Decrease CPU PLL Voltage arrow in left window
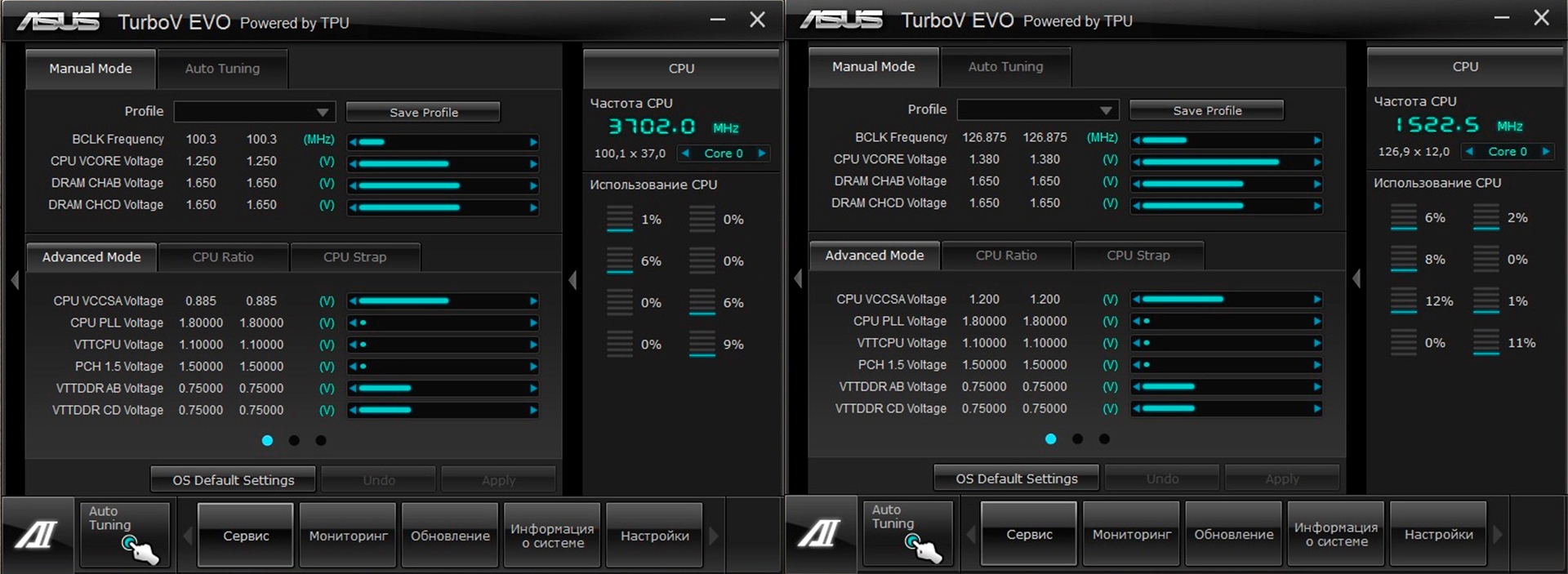The height and width of the screenshot is (574, 1568). (353, 323)
